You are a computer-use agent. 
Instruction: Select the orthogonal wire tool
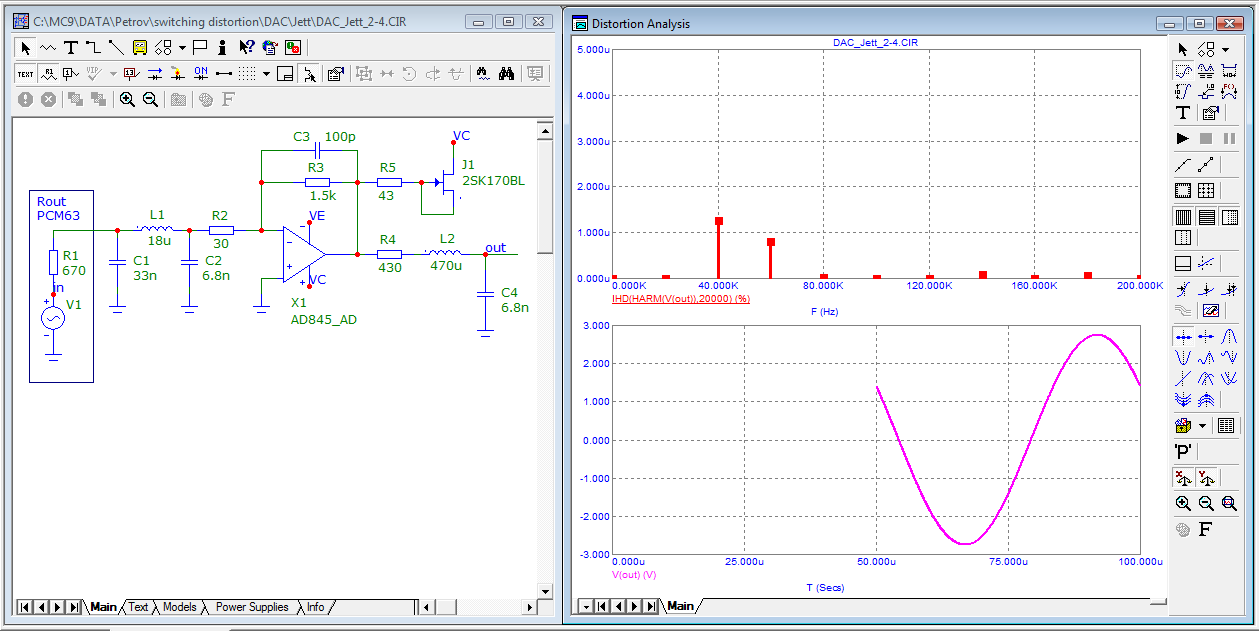(x=93, y=47)
